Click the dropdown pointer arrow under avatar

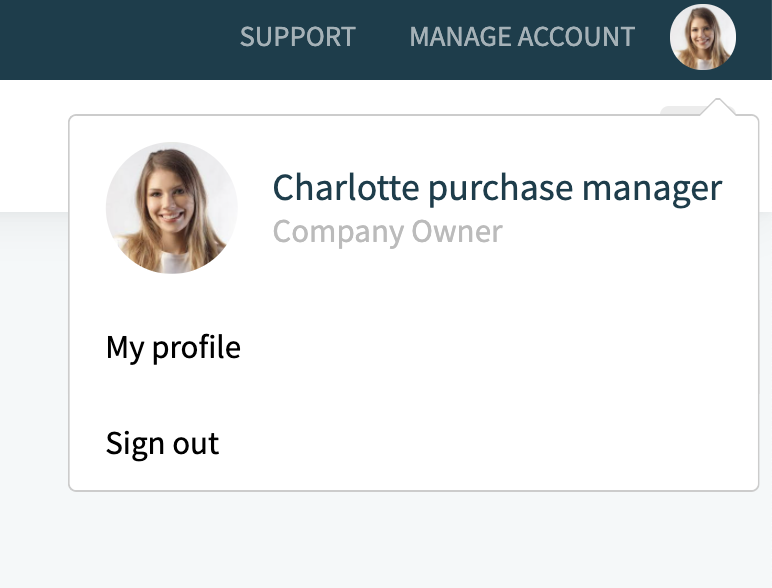[x=718, y=107]
